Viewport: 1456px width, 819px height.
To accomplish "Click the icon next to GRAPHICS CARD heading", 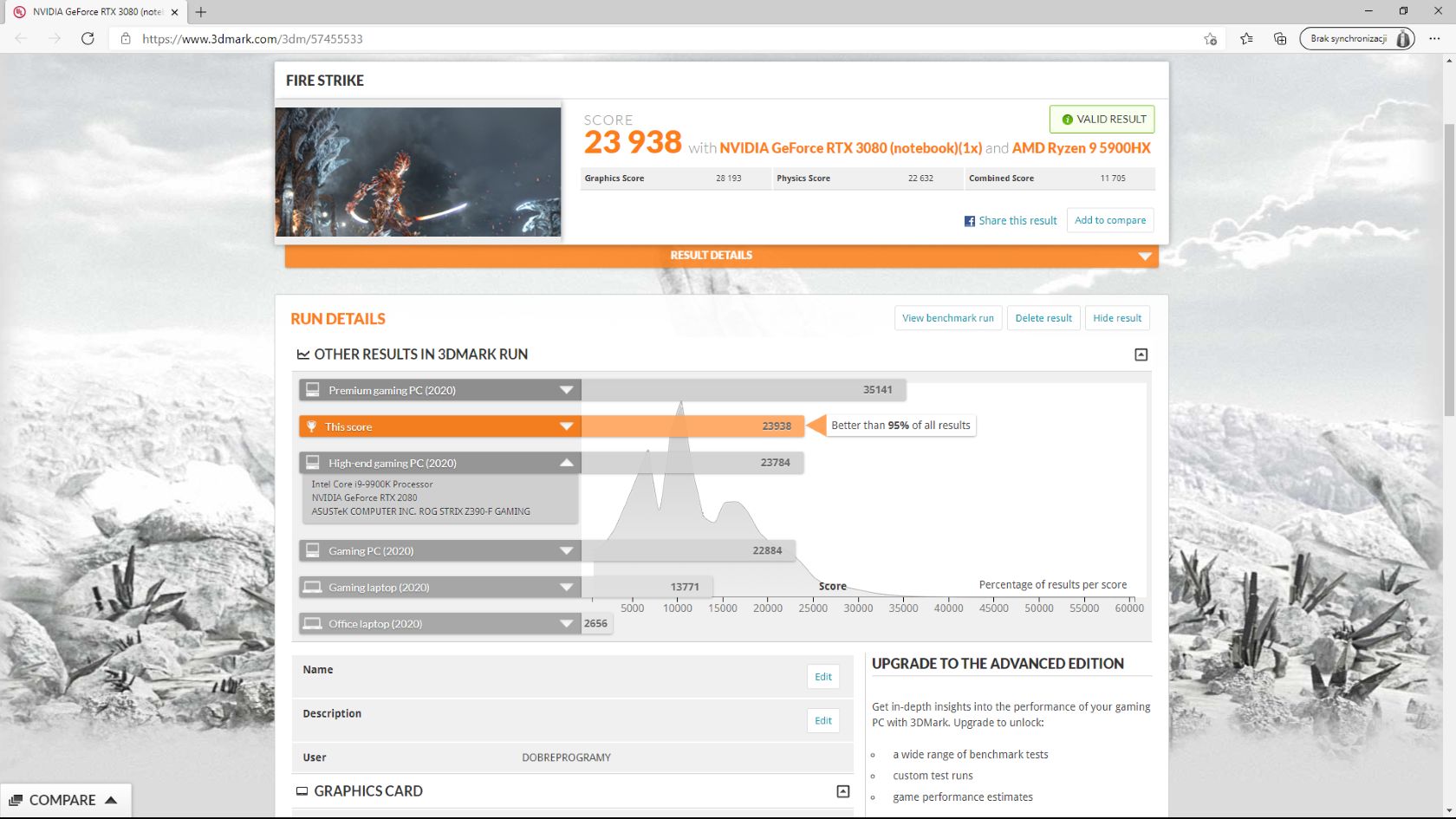I will [301, 790].
